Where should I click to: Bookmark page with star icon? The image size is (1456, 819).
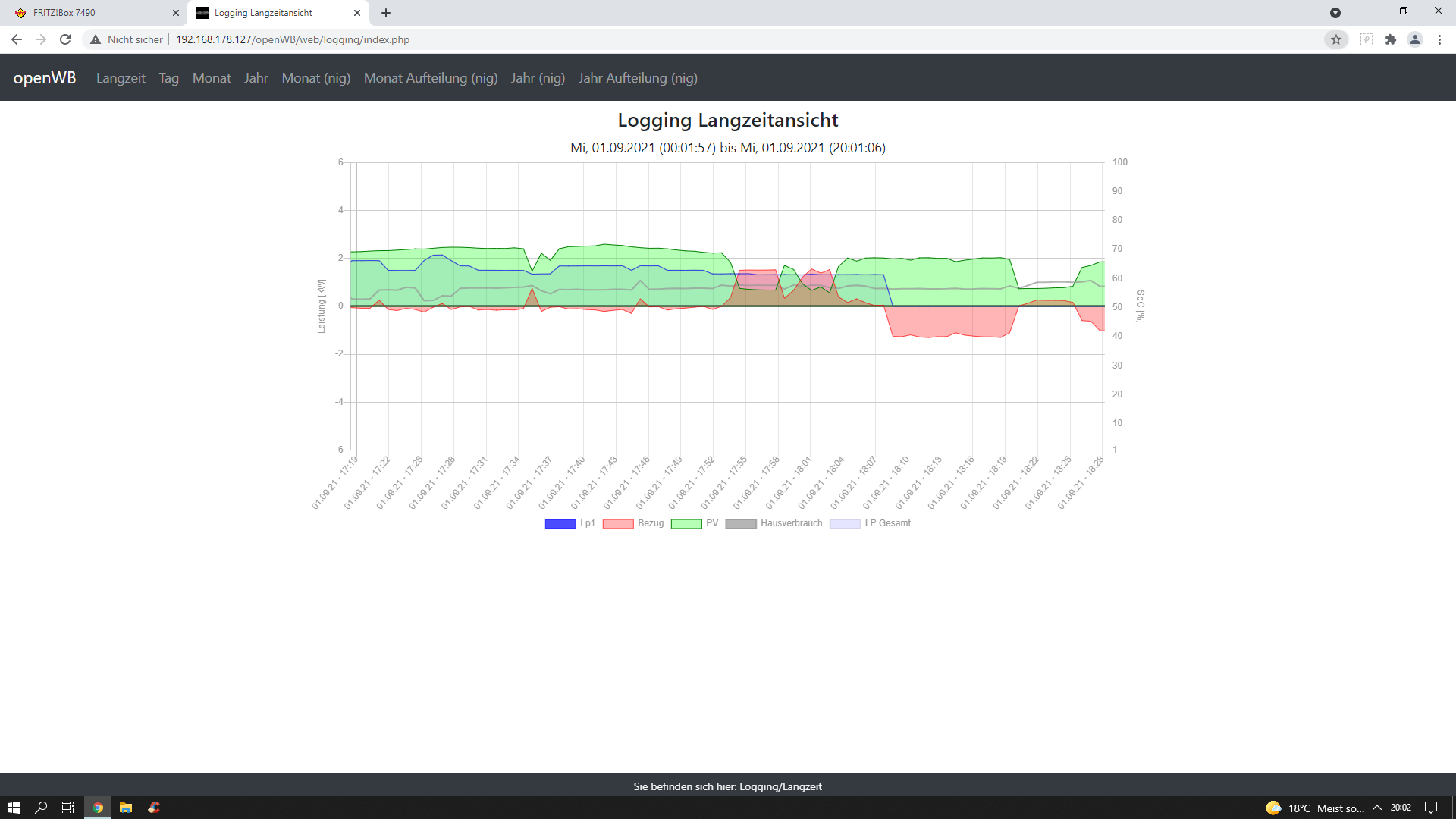point(1336,39)
